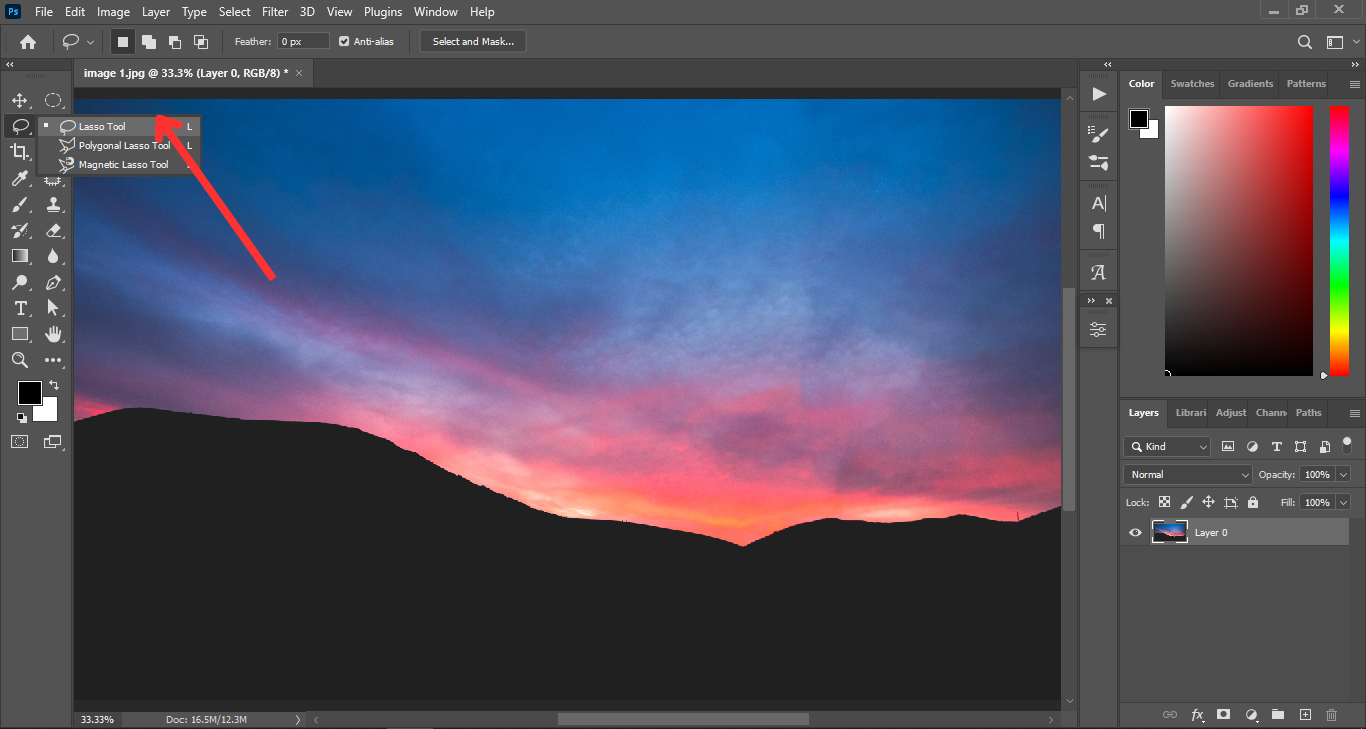Swap foreground and background colors arrow
This screenshot has height=729, width=1366.
click(54, 384)
